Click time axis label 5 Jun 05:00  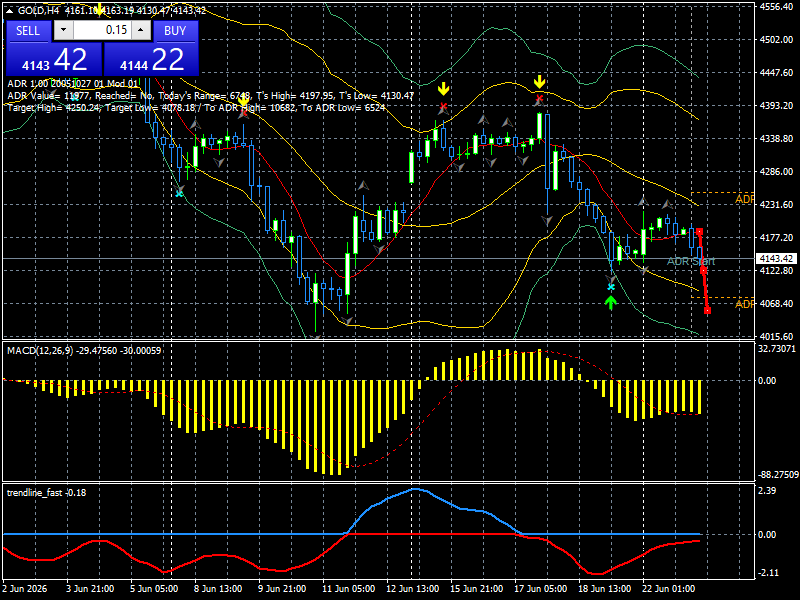click(x=154, y=589)
